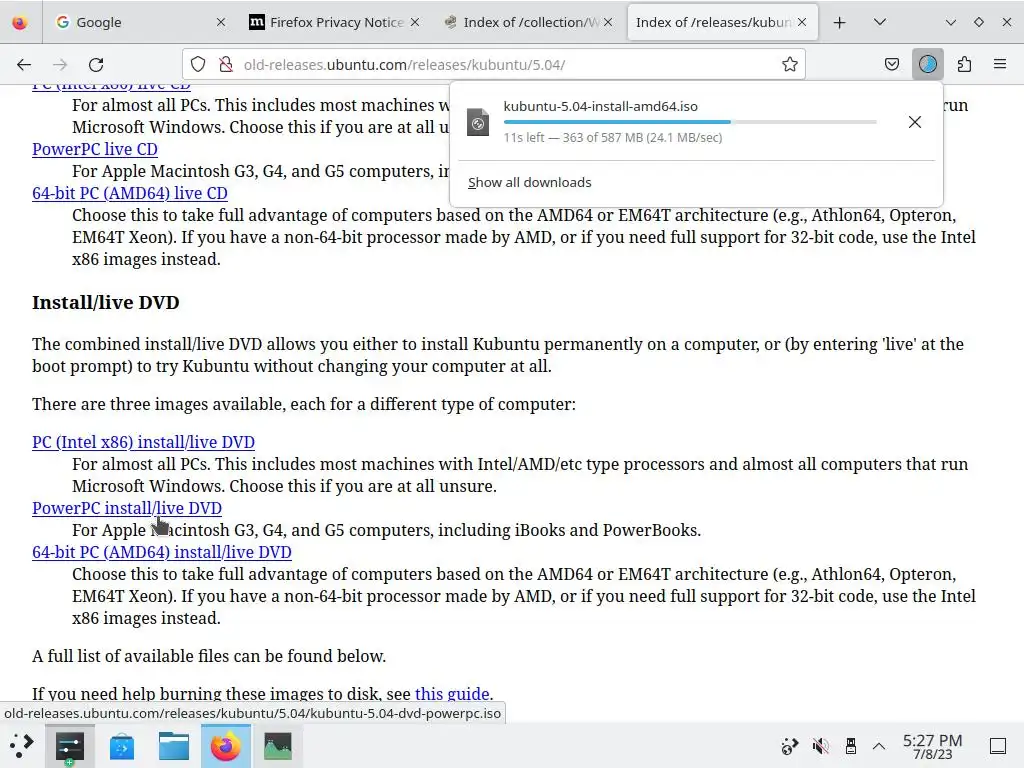Open PC (Intel x86) install/live DVD link

tap(143, 442)
